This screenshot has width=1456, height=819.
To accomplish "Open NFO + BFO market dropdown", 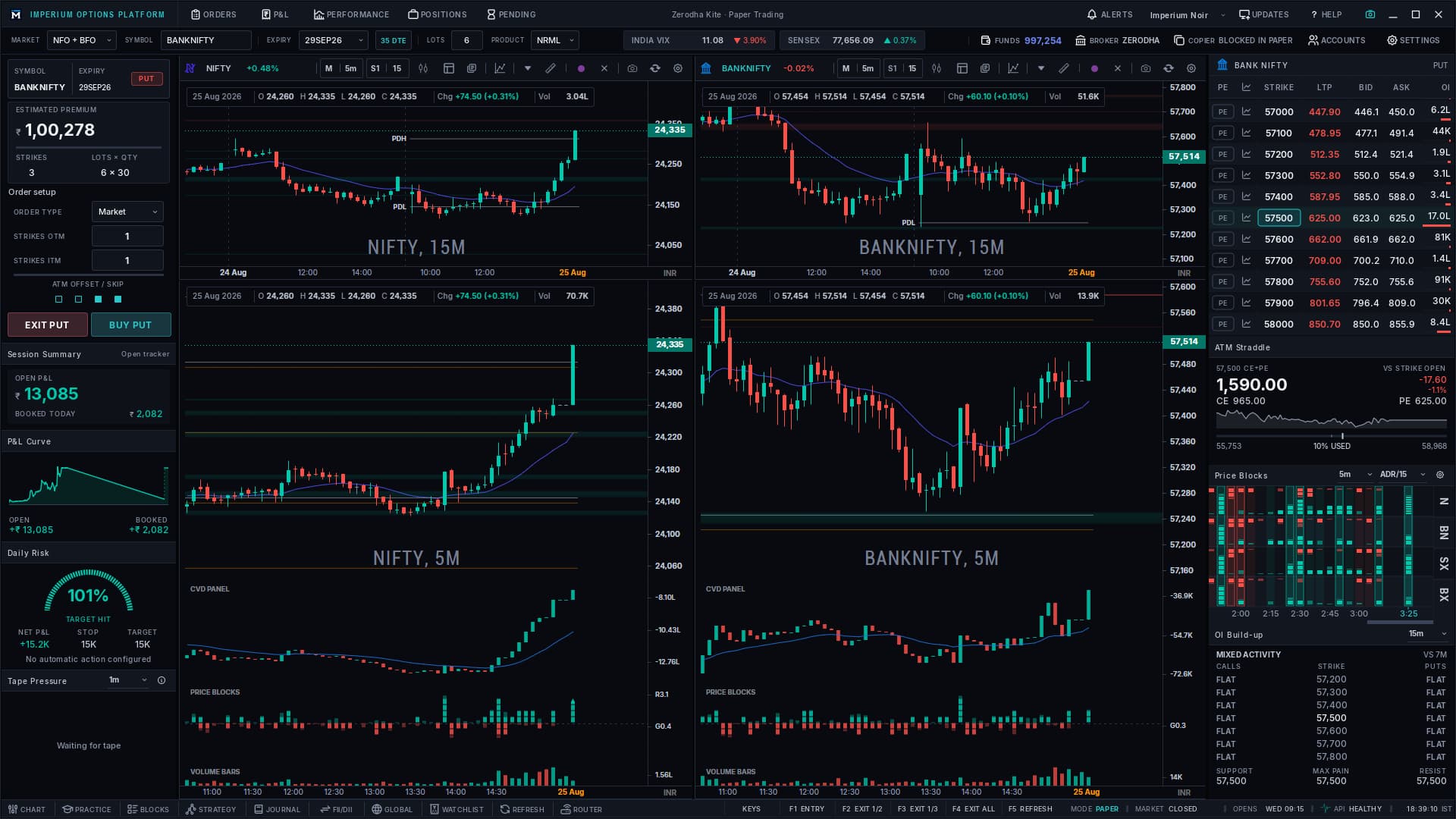I will pyautogui.click(x=81, y=40).
